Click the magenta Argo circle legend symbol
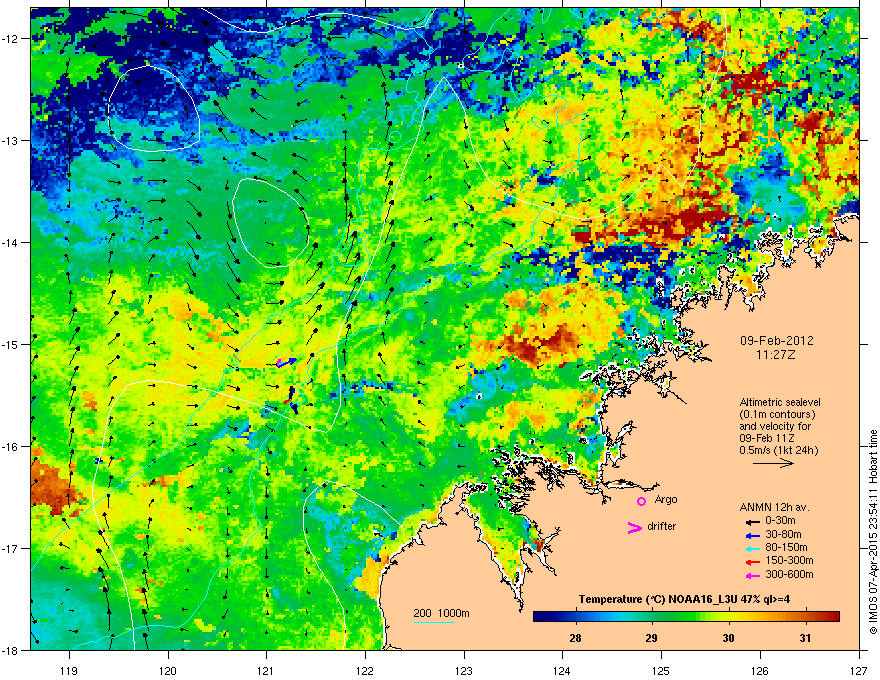880x680 pixels. pyautogui.click(x=641, y=501)
